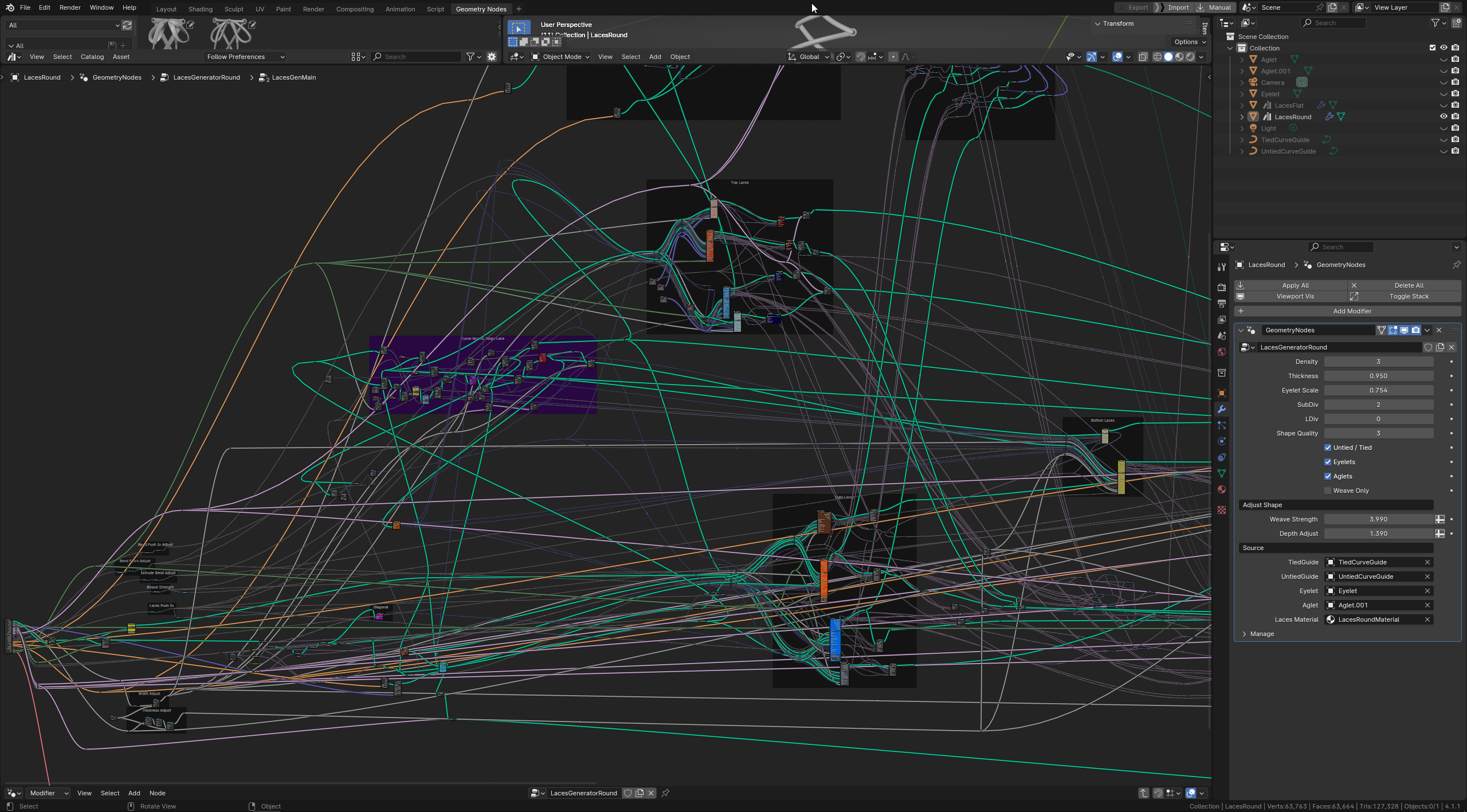Hide LacesRound in the viewport via its eye icon
The width and height of the screenshot is (1467, 812).
[1444, 117]
